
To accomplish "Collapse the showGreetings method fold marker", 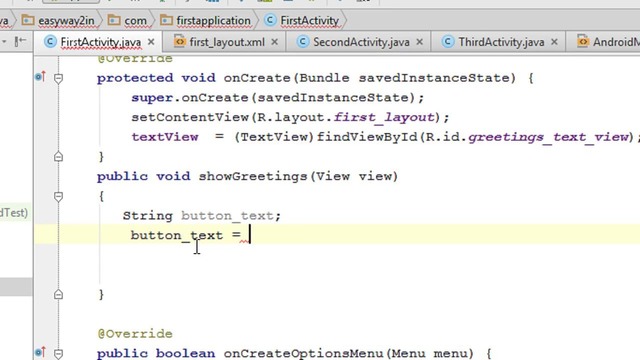I will [58, 197].
